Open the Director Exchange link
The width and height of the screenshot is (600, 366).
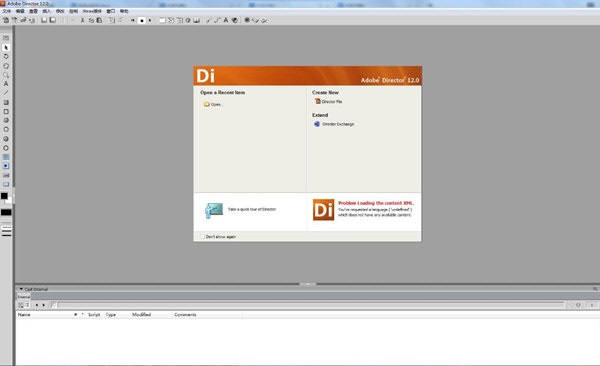tap(334, 124)
